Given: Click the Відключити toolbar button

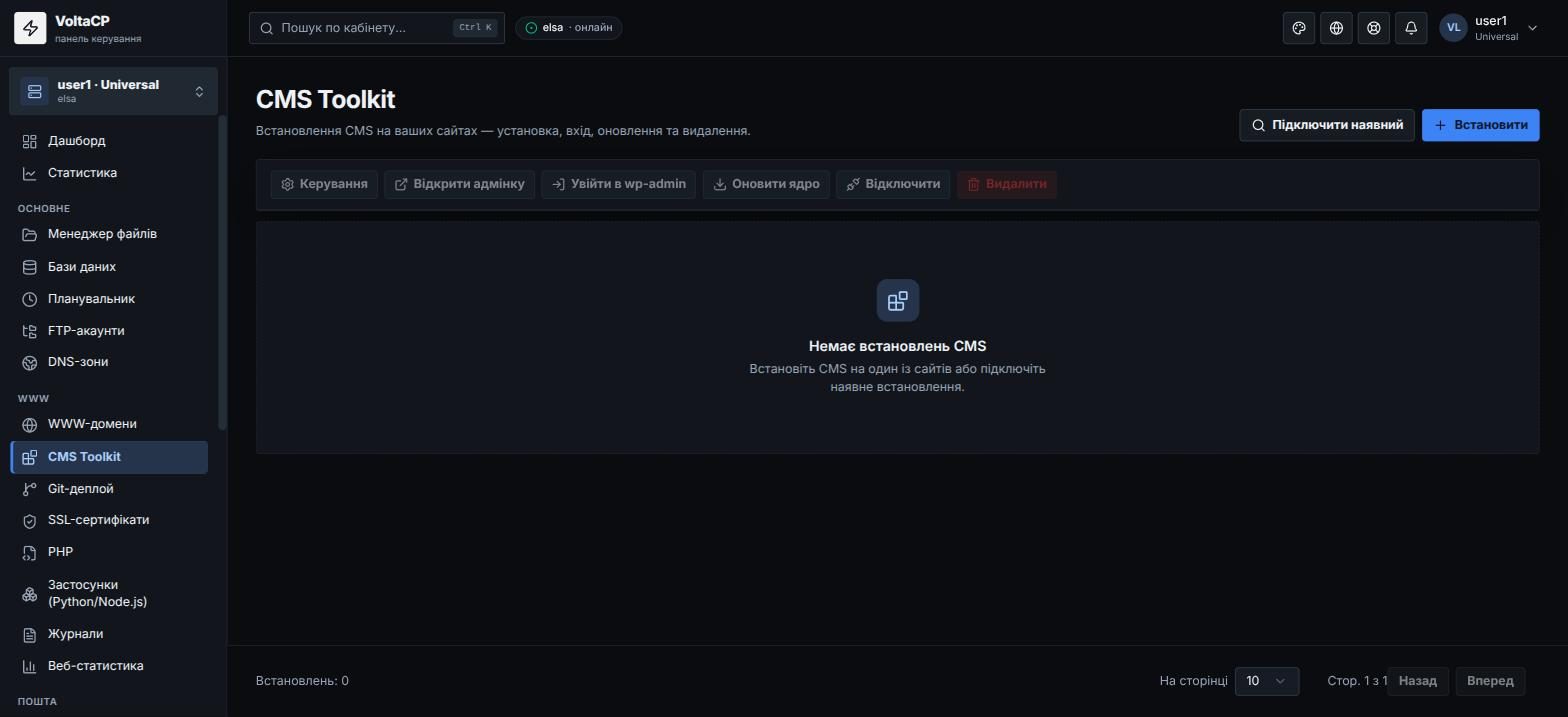Looking at the screenshot, I should [x=893, y=184].
